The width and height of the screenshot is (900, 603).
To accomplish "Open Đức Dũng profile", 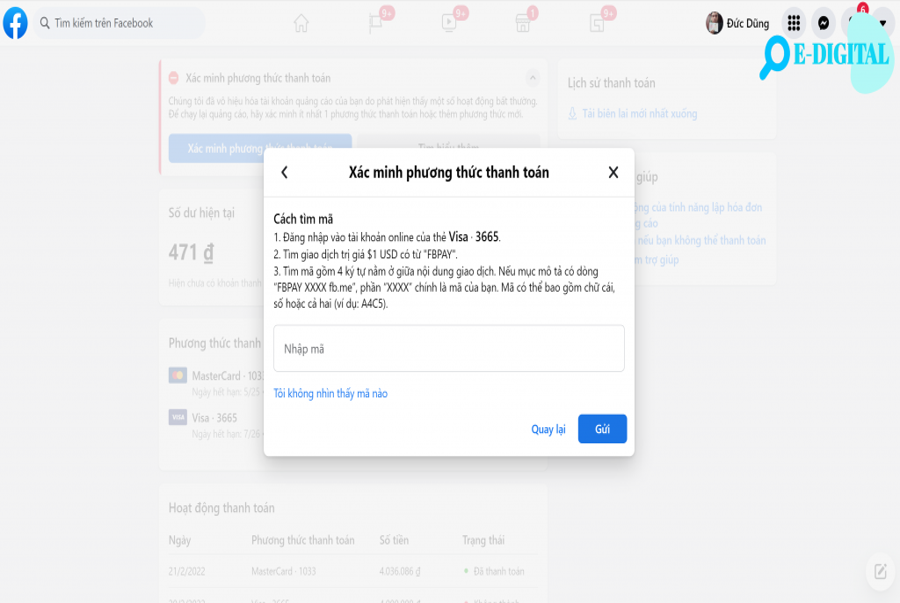I will pyautogui.click(x=738, y=23).
